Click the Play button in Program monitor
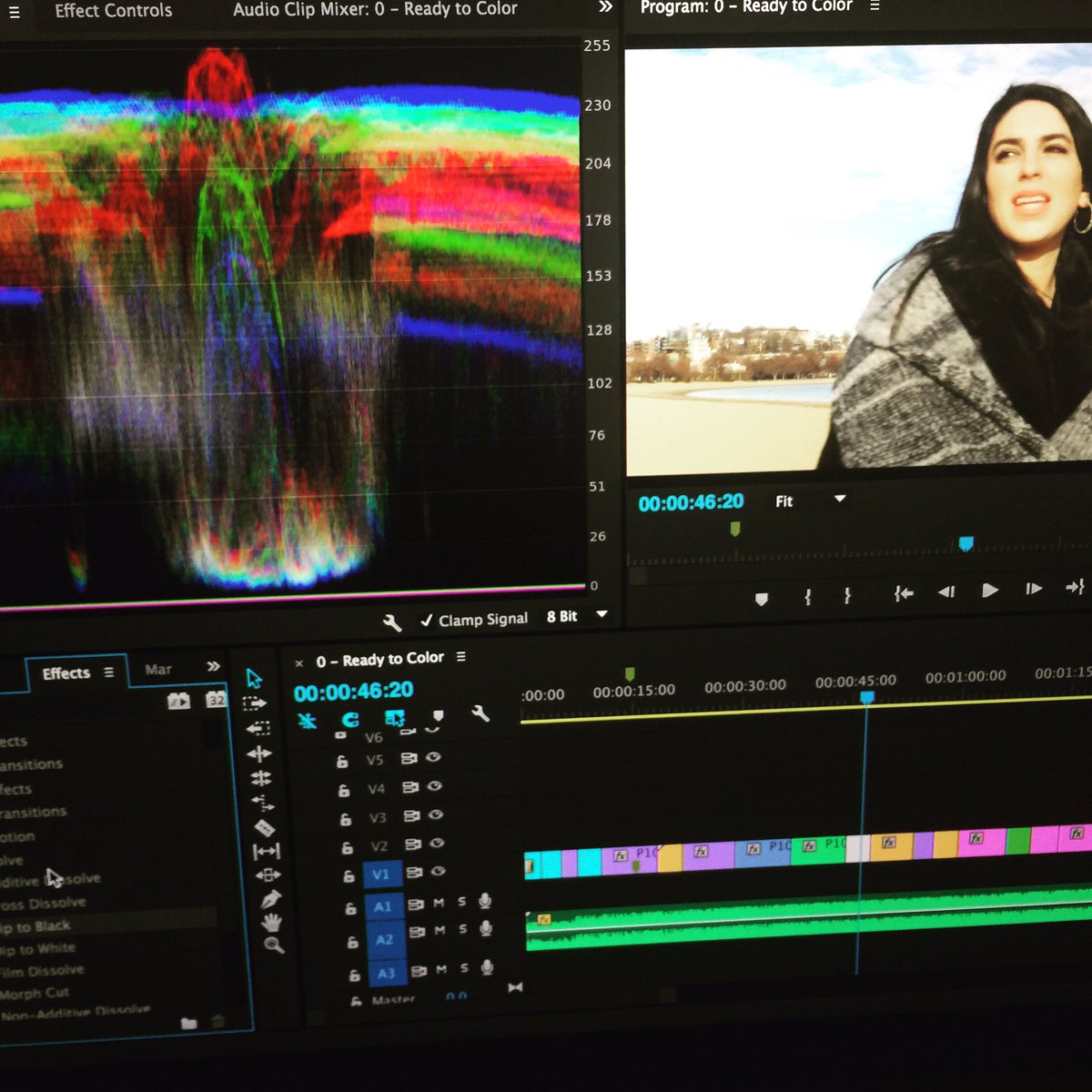The image size is (1092, 1092). click(990, 591)
